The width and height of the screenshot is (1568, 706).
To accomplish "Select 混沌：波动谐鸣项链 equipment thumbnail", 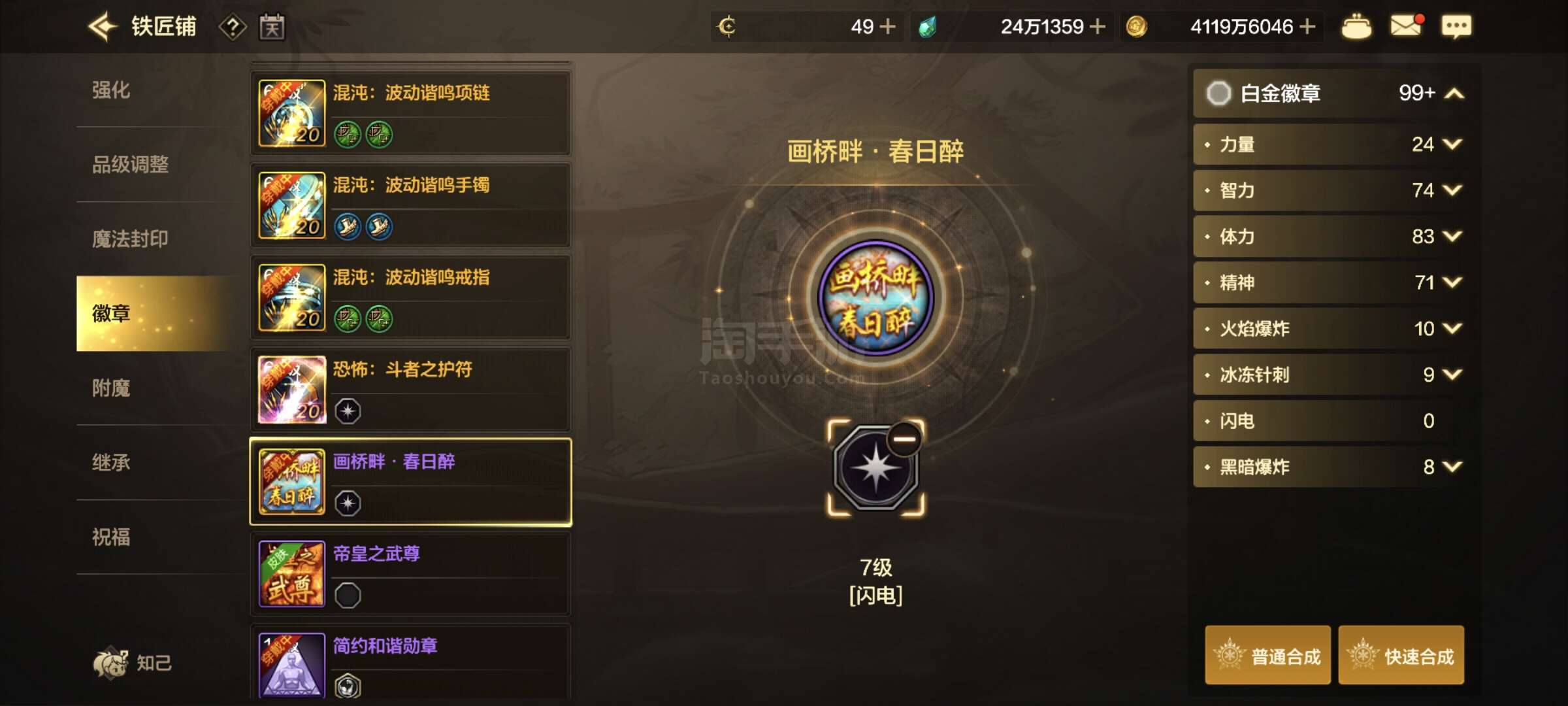I will (292, 113).
